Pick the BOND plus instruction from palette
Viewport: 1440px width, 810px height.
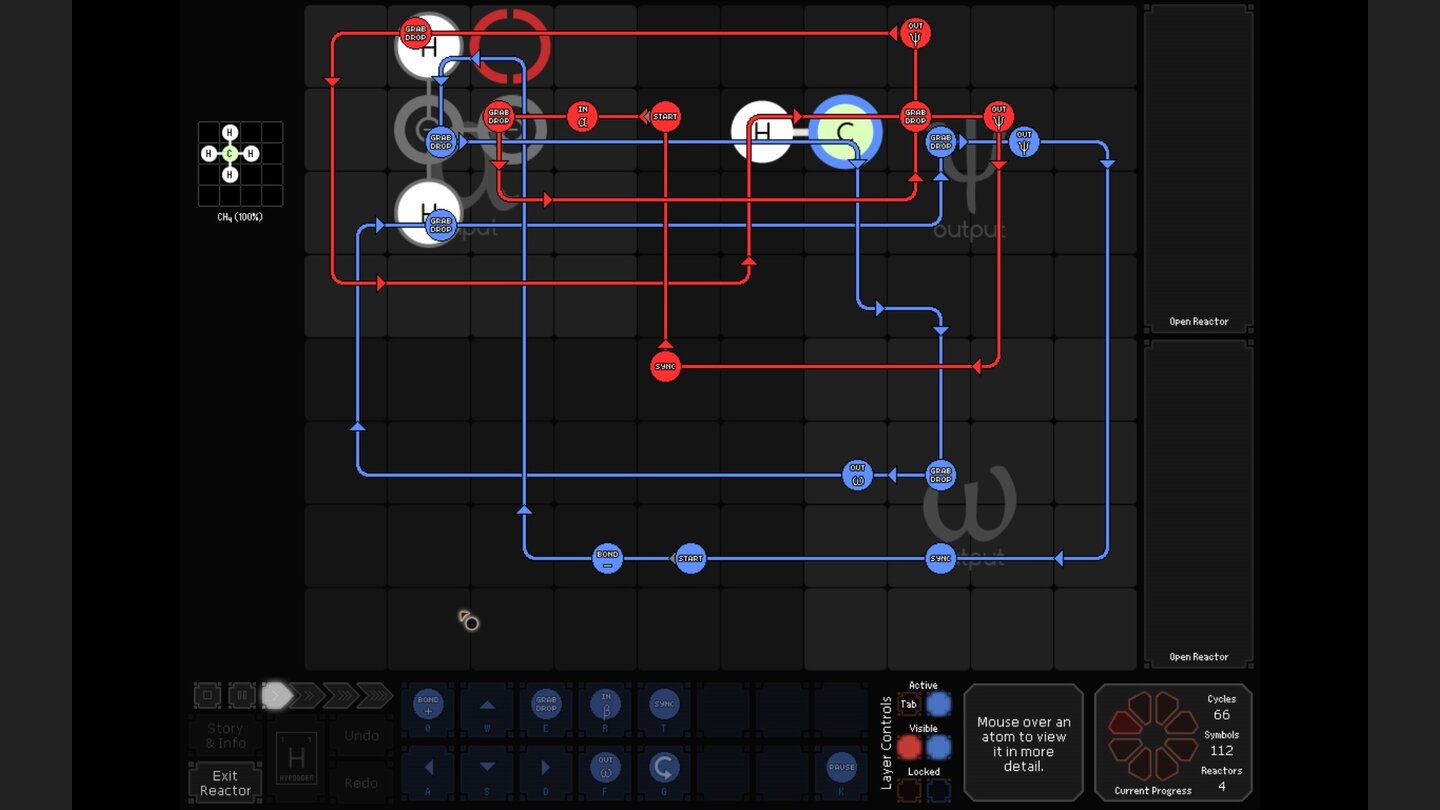coord(428,709)
